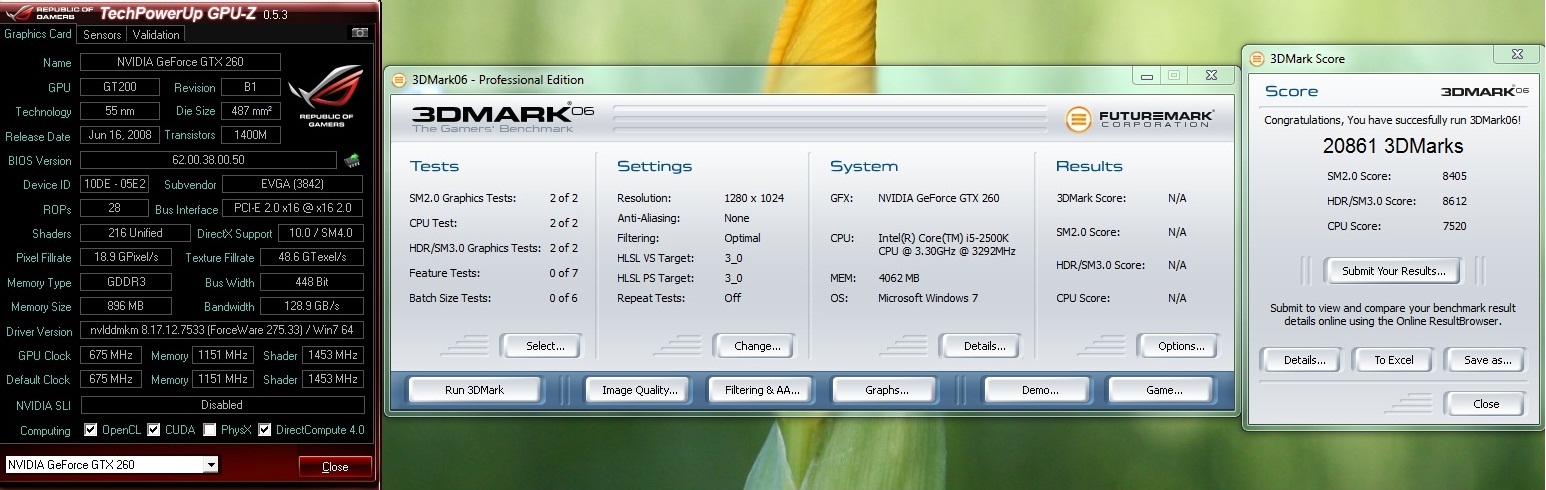
Task: Click the Futuremark Corporation logo
Action: pyautogui.click(x=1140, y=119)
